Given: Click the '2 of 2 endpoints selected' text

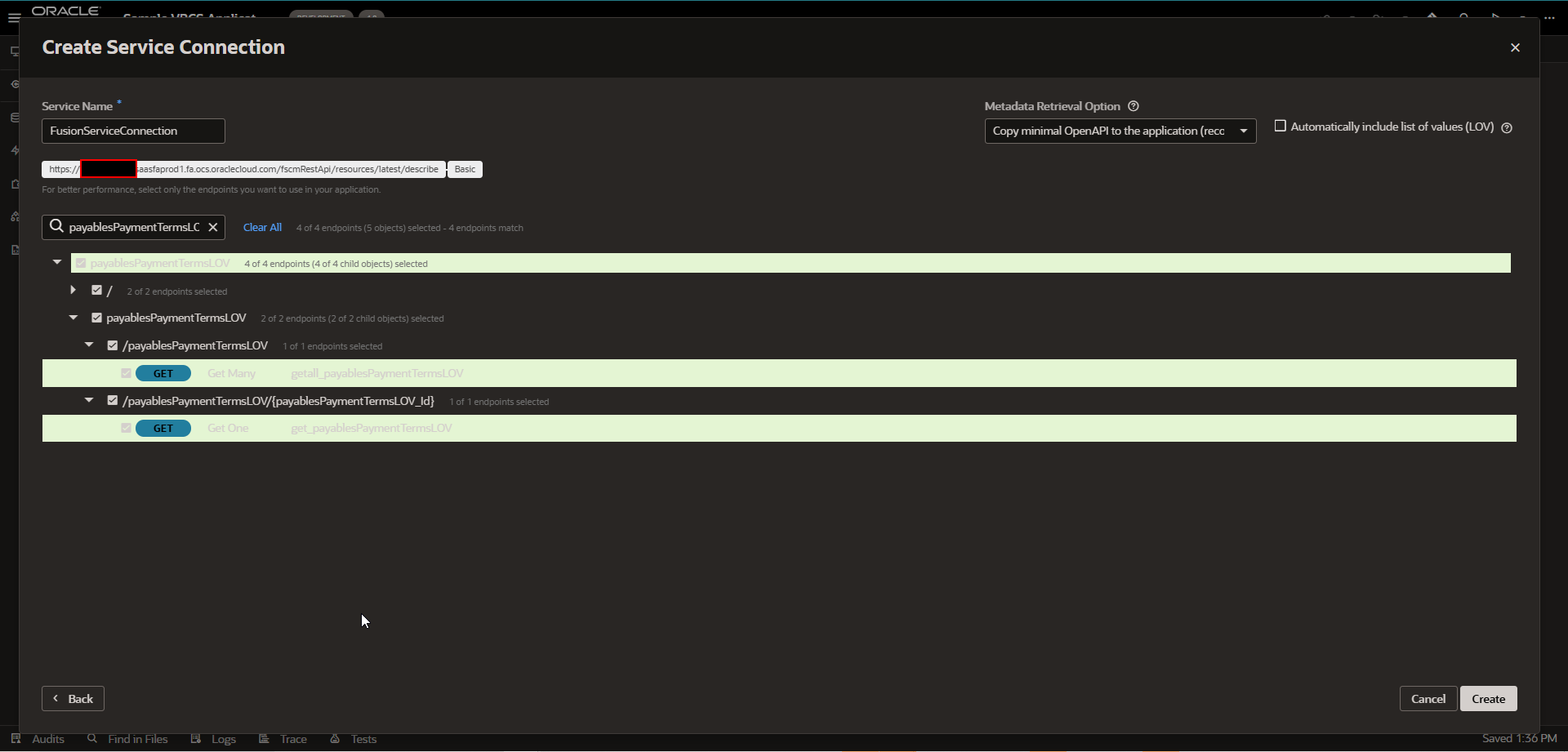Looking at the screenshot, I should [177, 291].
